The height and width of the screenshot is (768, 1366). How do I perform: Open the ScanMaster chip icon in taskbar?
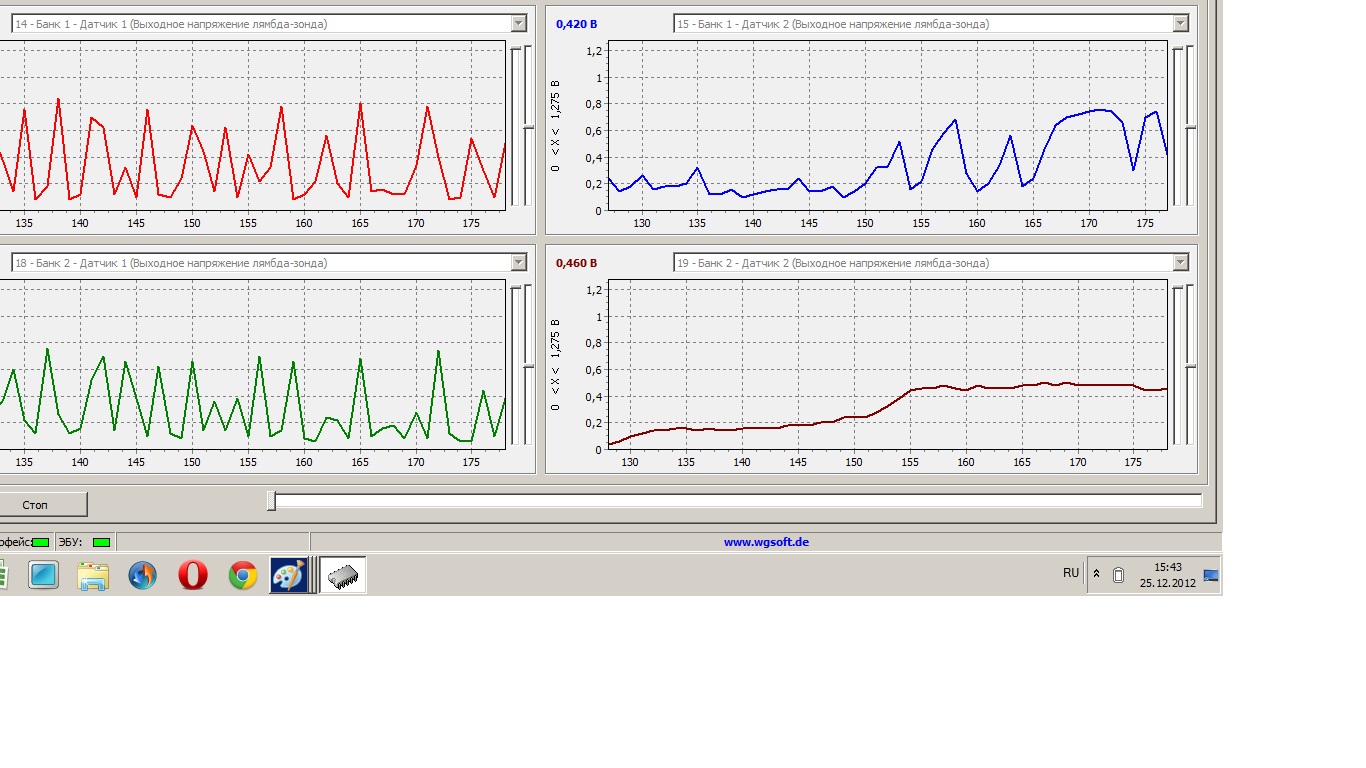tap(343, 575)
